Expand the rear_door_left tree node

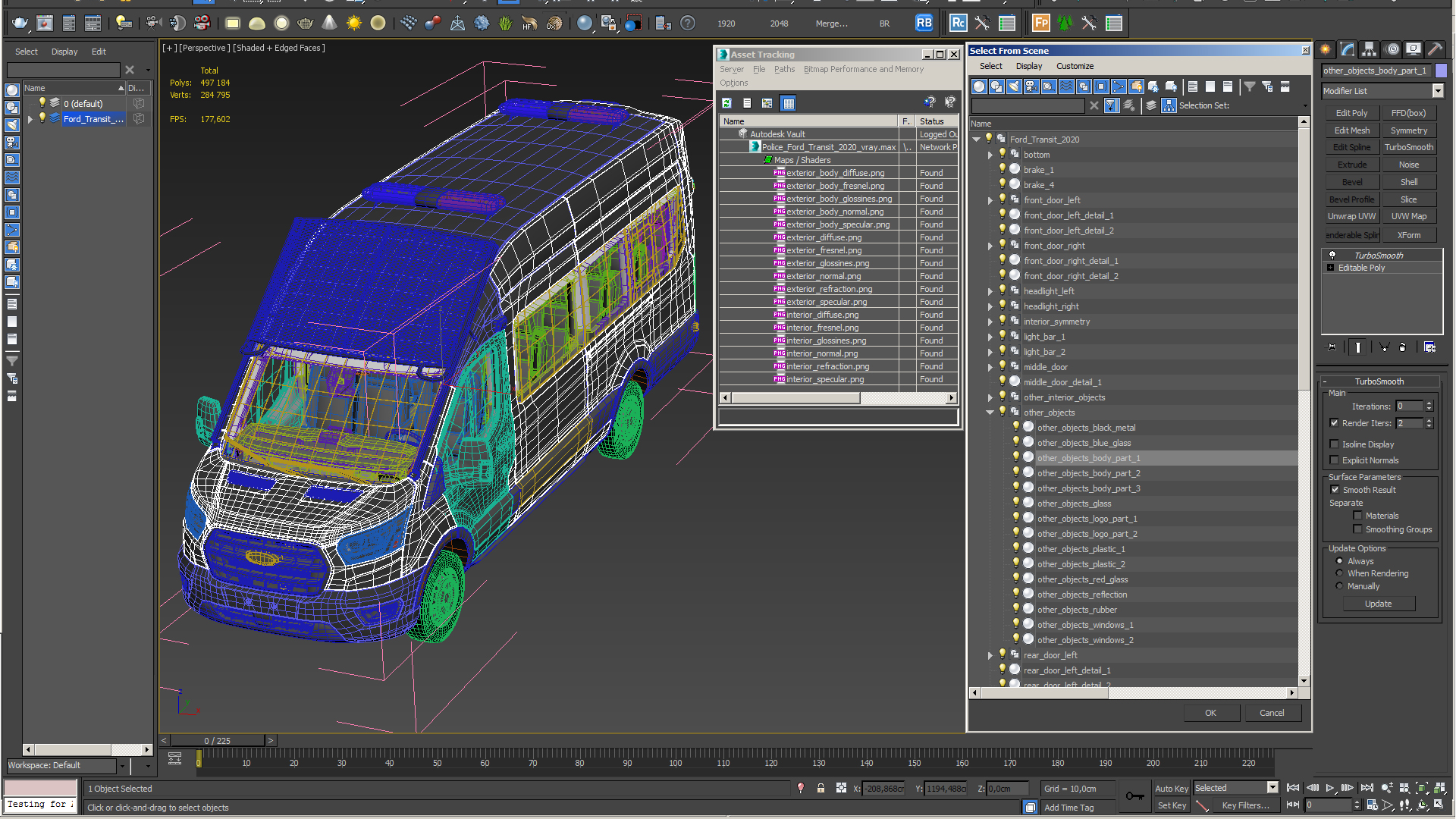(990, 655)
